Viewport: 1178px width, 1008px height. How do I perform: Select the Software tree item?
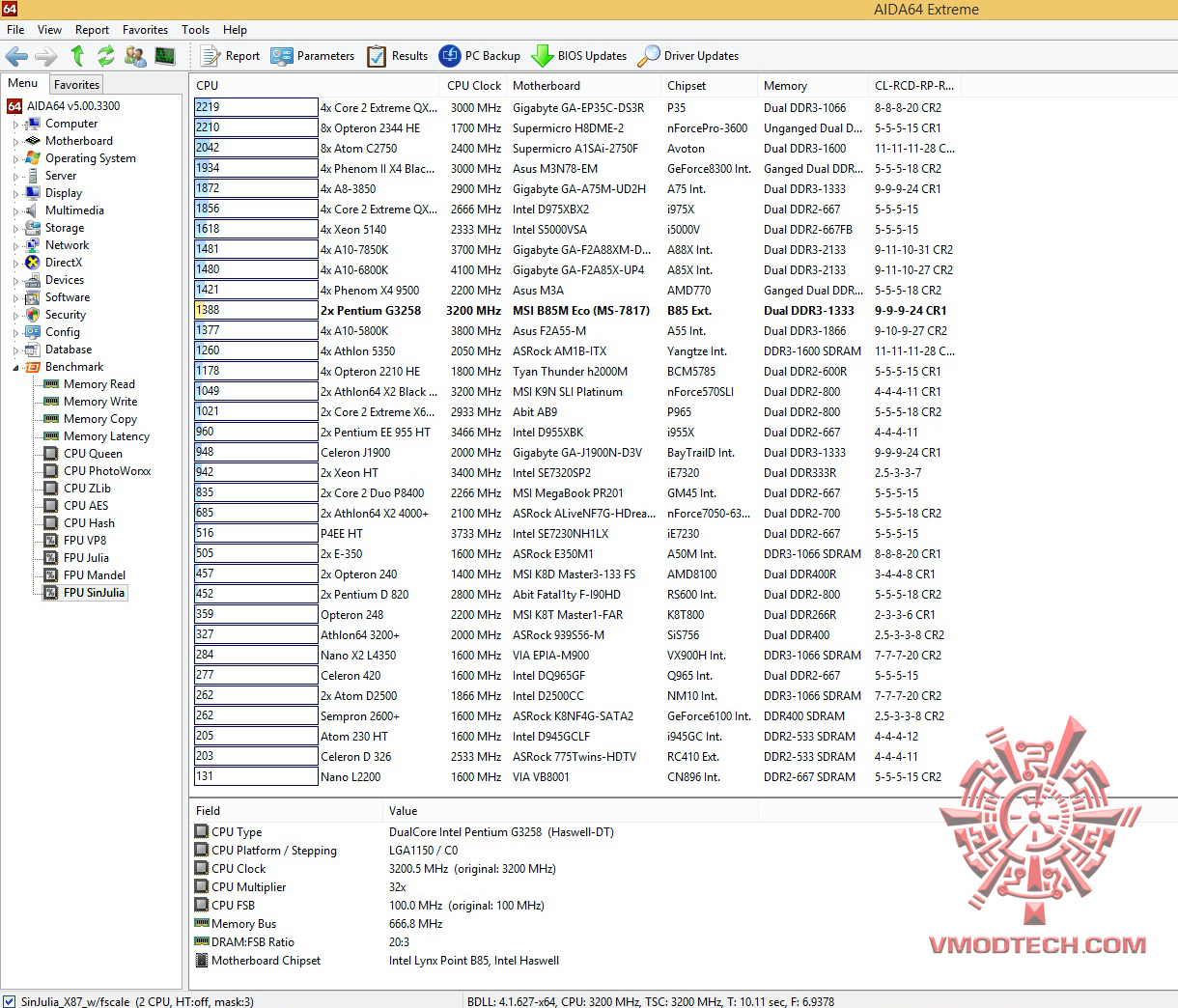coord(58,297)
